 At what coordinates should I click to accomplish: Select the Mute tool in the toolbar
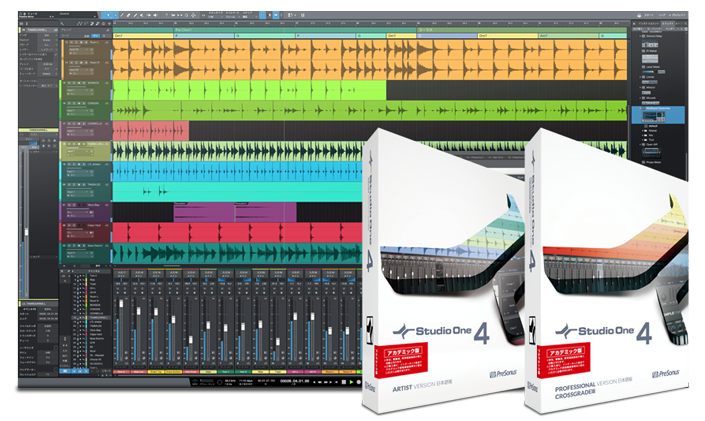pos(142,15)
